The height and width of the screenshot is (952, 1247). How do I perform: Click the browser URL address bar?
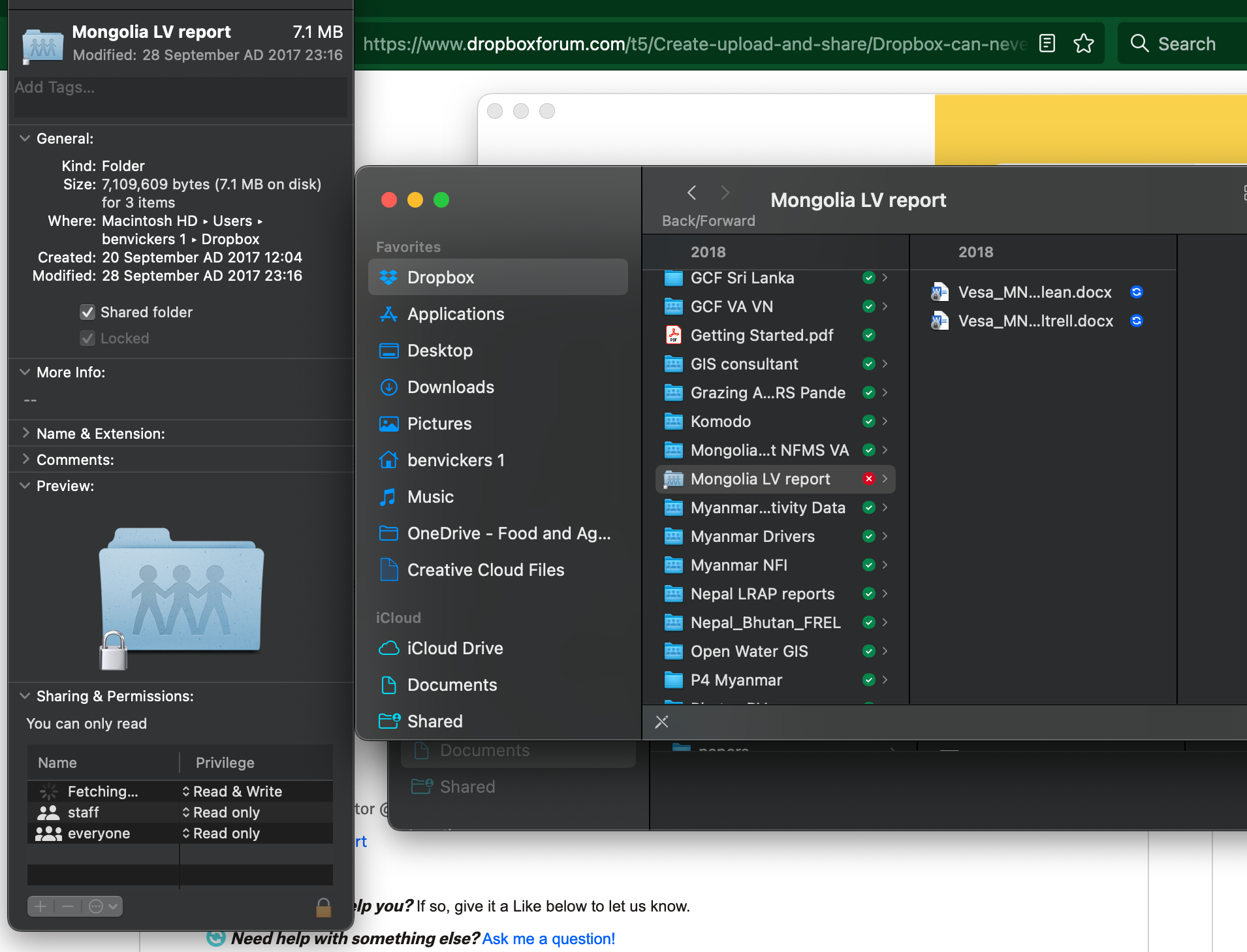click(695, 44)
